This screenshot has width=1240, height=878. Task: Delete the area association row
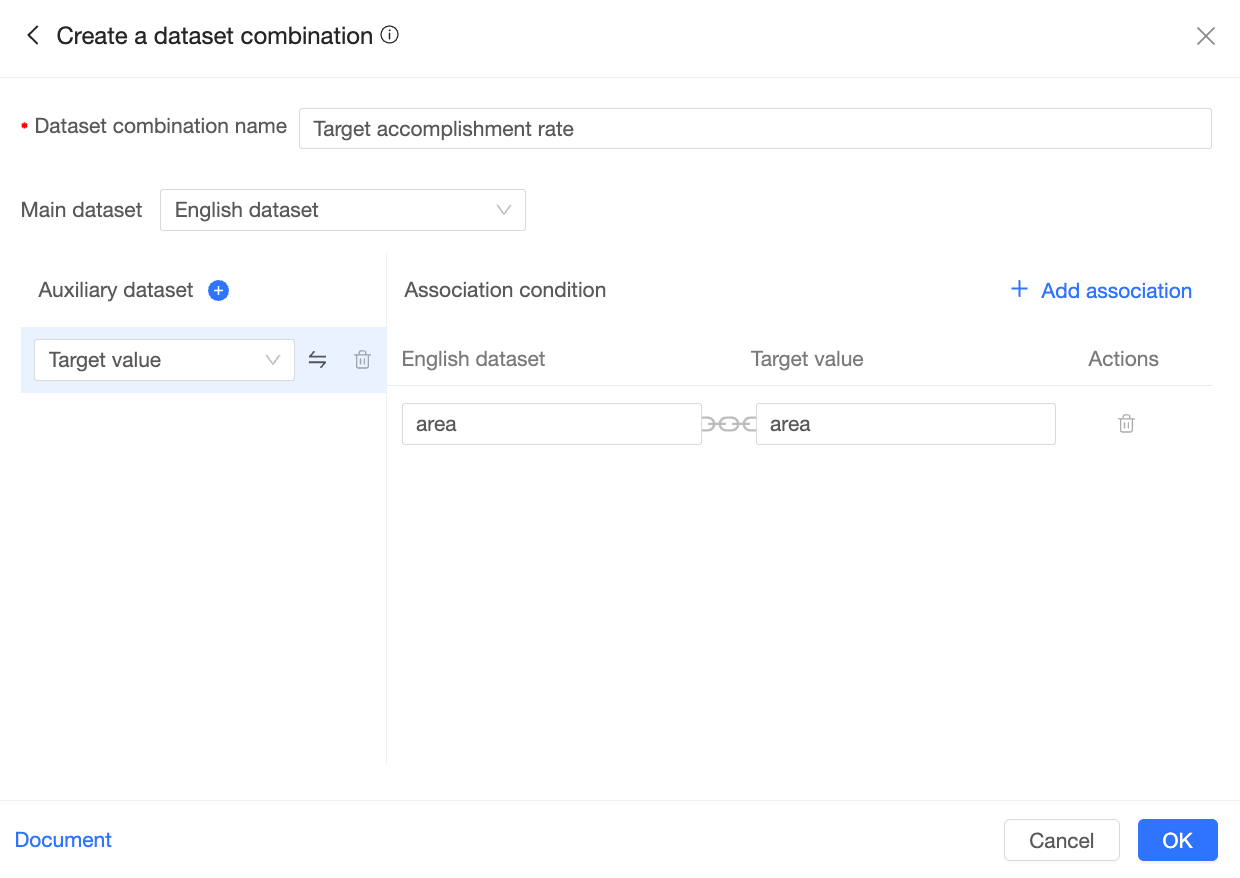[x=1126, y=424]
